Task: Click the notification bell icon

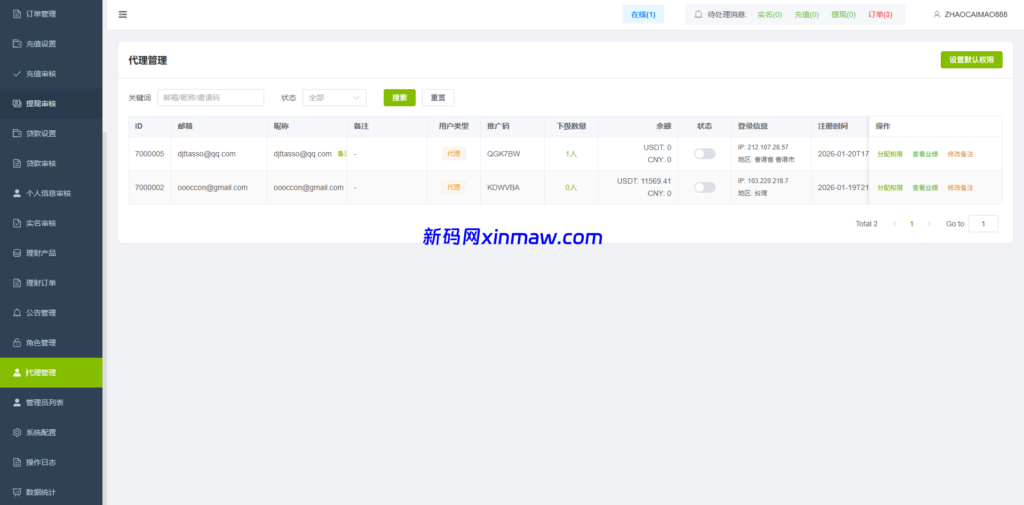Action: [x=698, y=14]
